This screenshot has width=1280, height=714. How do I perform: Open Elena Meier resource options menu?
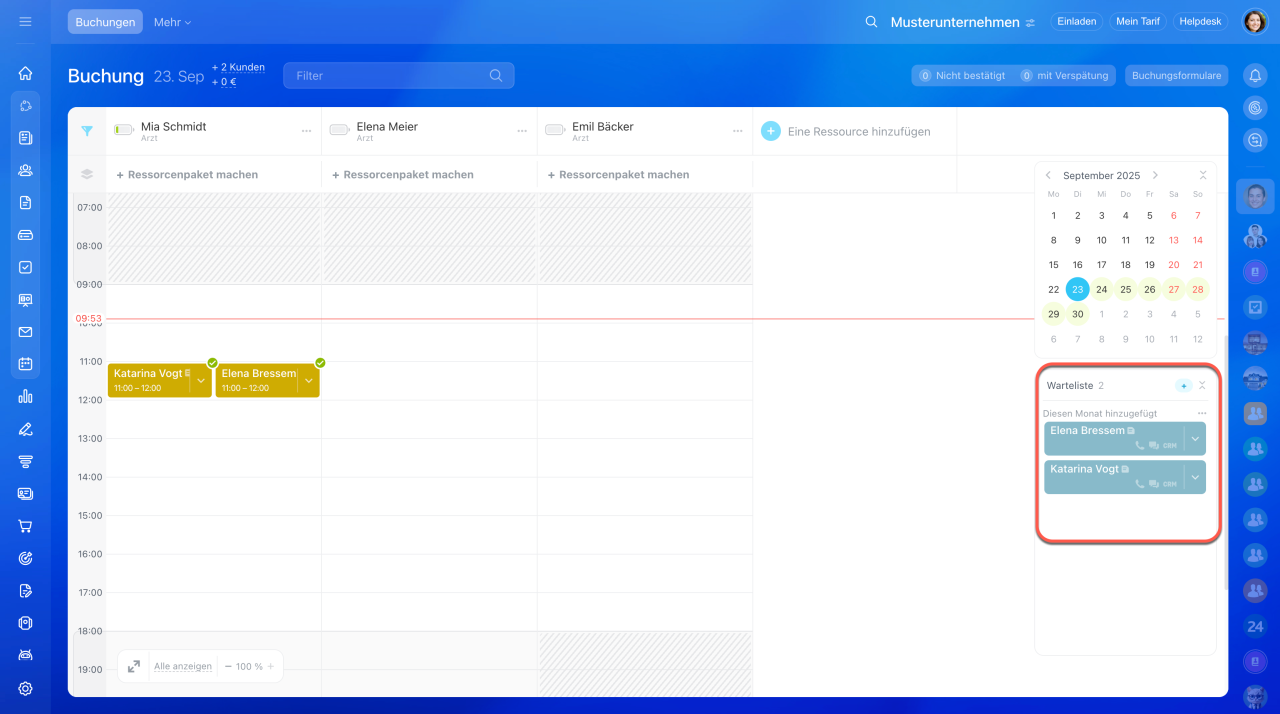522,131
